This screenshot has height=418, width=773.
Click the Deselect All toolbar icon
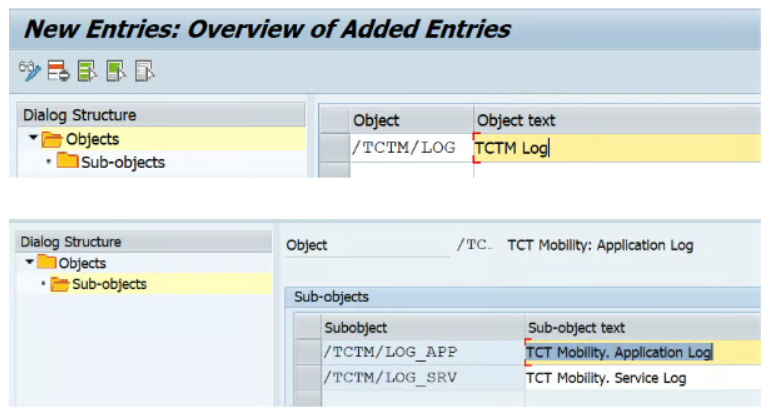tap(145, 70)
